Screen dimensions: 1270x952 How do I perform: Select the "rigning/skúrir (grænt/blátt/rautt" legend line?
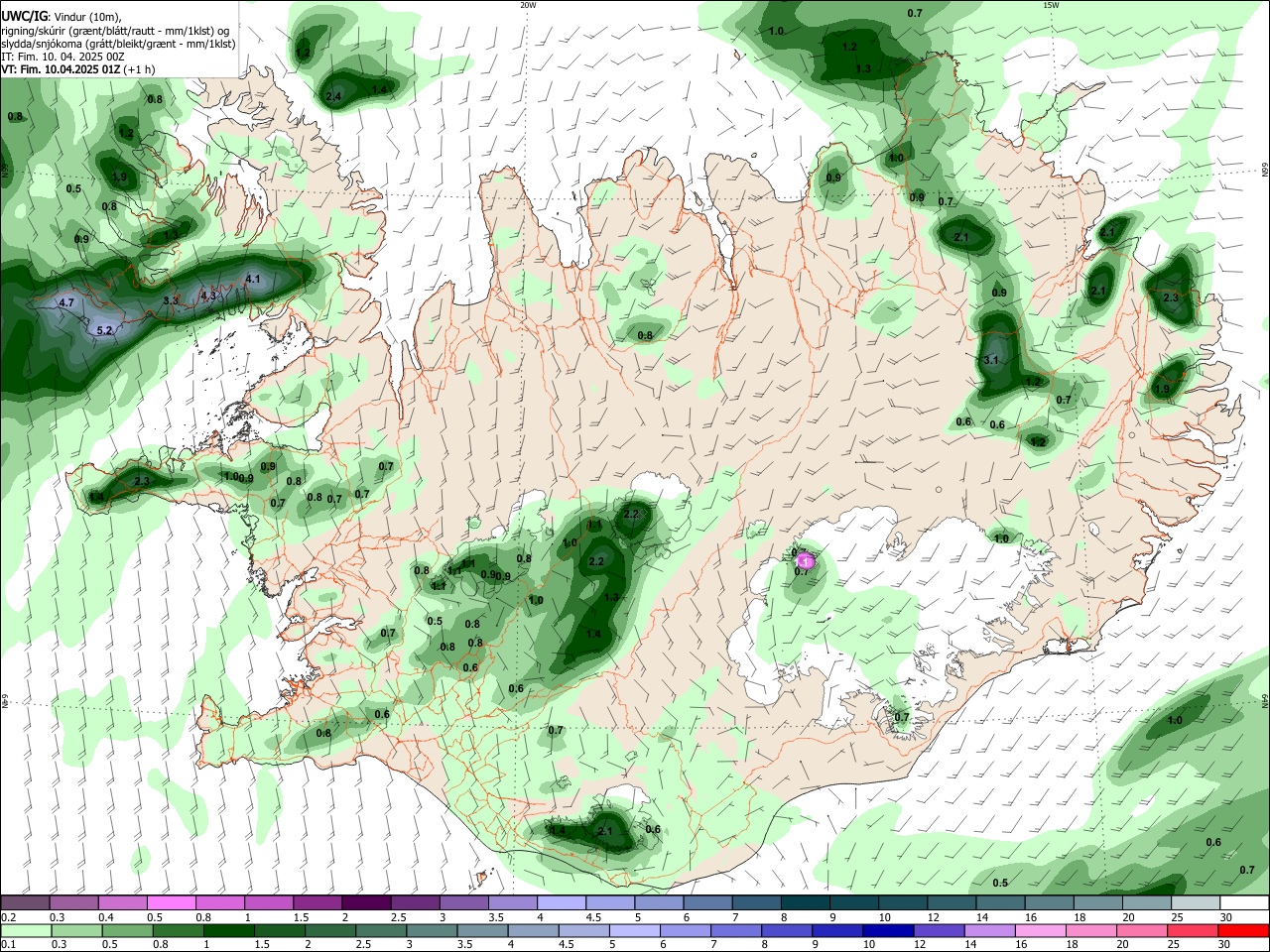(114, 31)
